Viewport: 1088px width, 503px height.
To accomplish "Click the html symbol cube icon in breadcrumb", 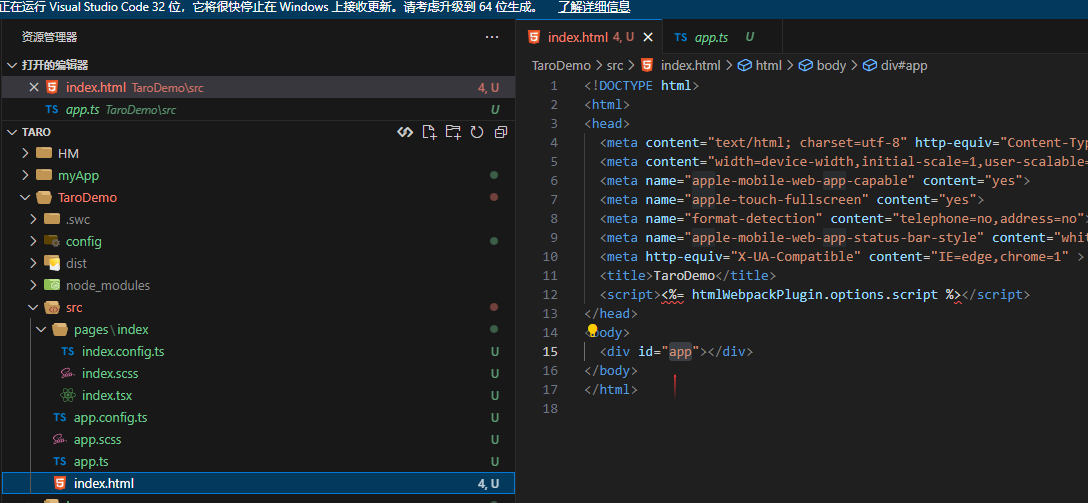I will point(745,66).
